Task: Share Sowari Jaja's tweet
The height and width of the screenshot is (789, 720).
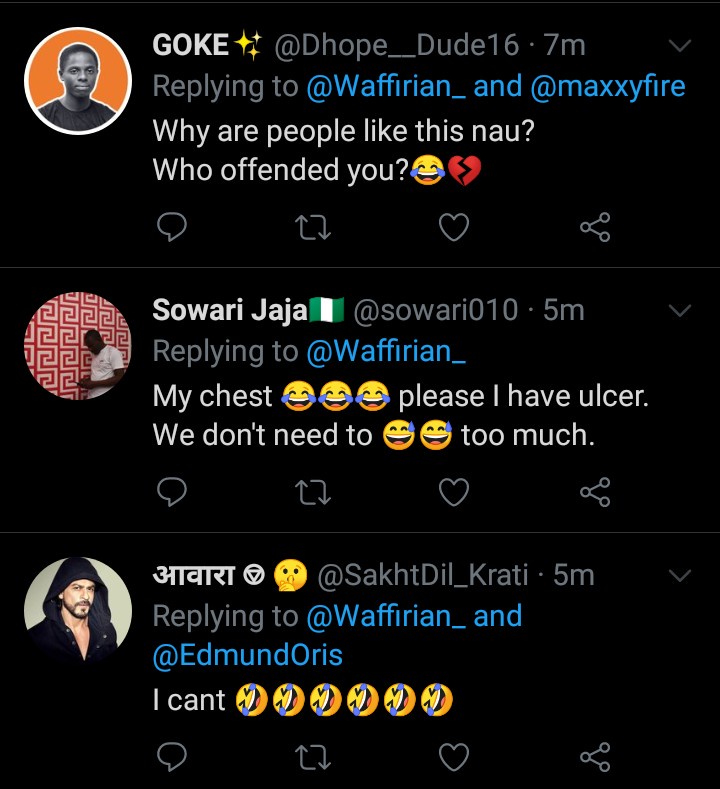Action: click(x=595, y=492)
